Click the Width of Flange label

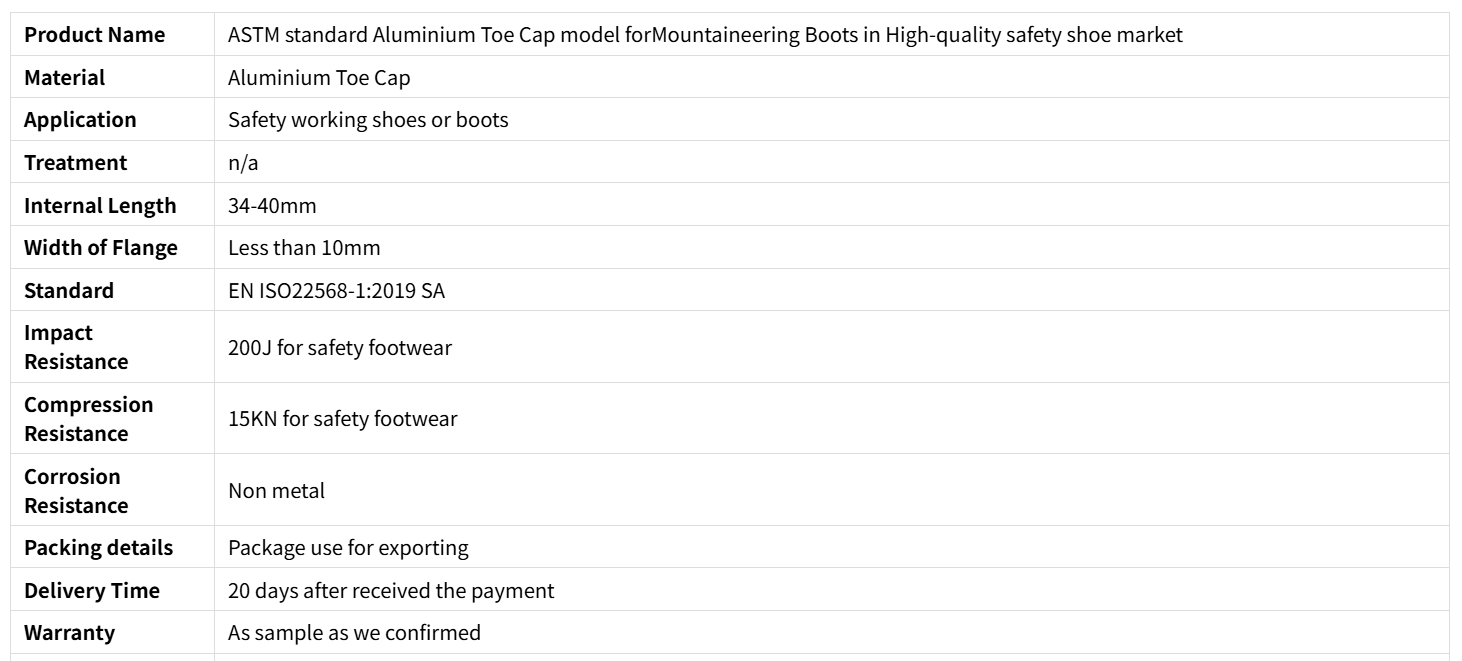(x=101, y=248)
